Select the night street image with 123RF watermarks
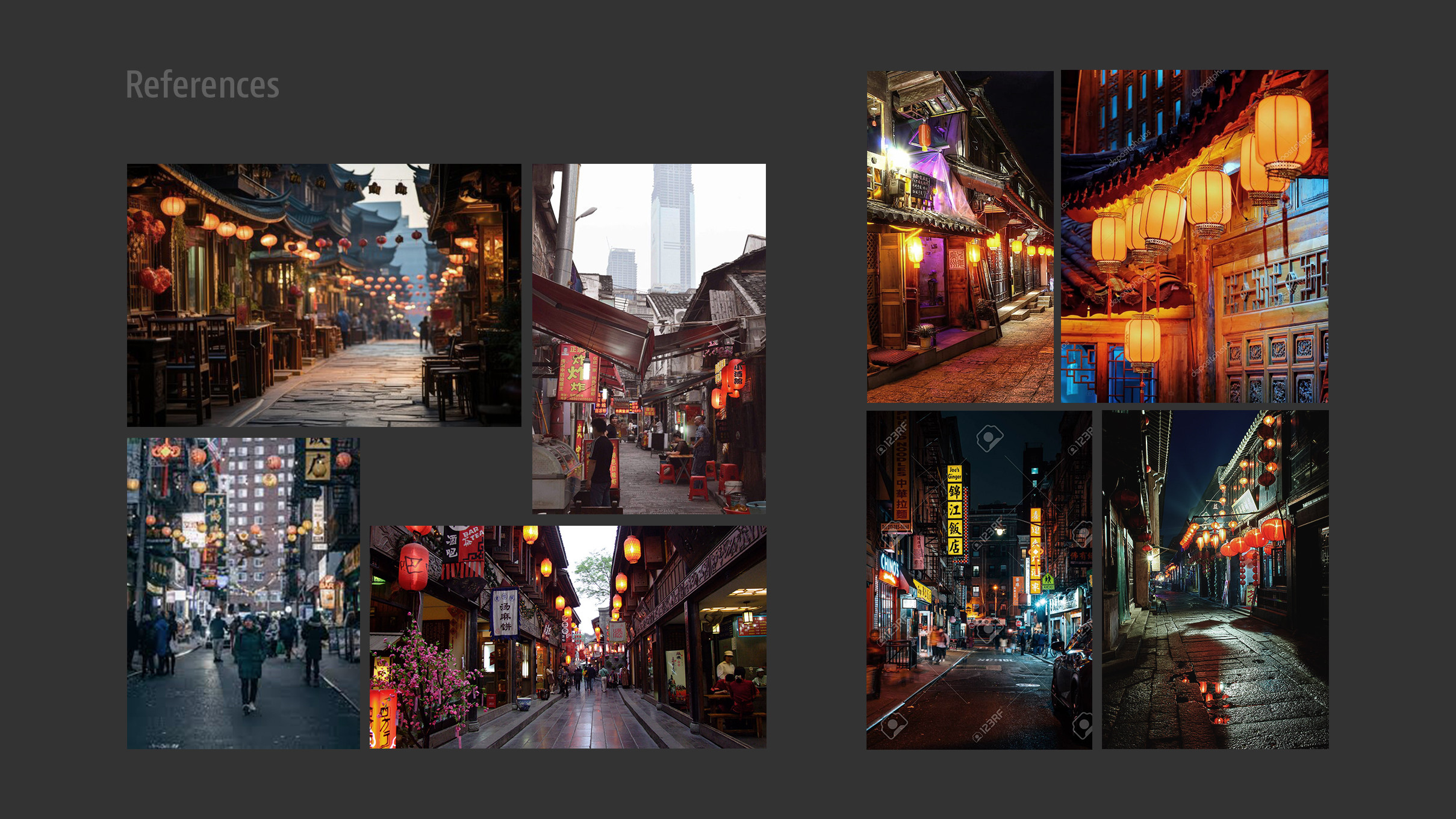The width and height of the screenshot is (1456, 819). pos(978,580)
